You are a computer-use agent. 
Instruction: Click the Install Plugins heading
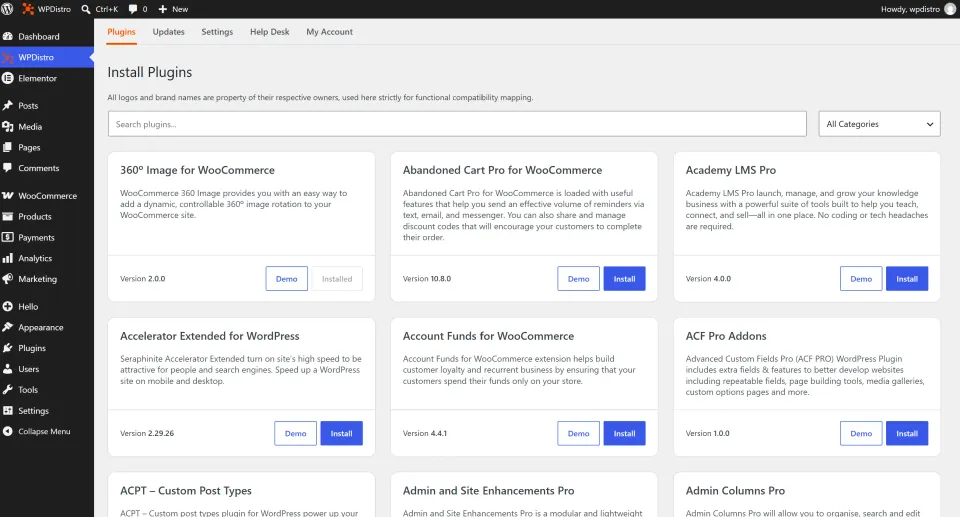149,72
